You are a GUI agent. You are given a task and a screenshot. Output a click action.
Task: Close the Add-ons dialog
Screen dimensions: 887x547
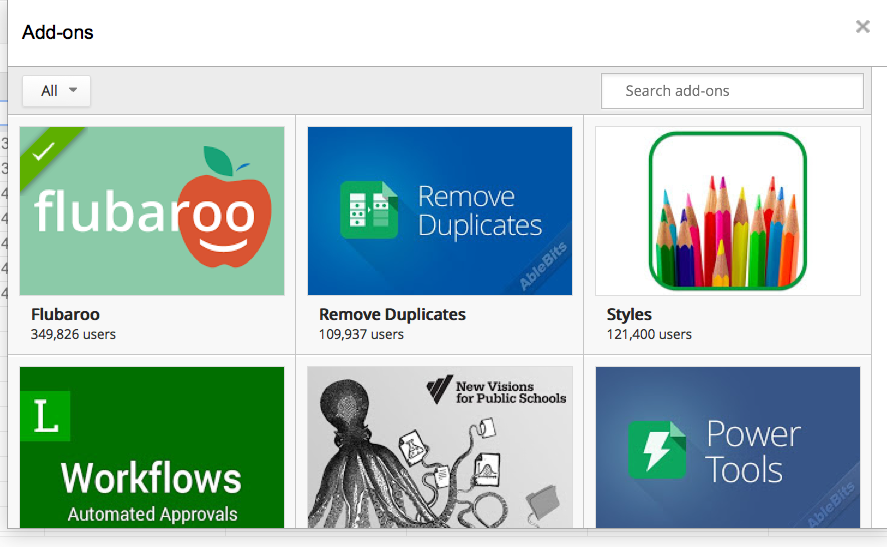coord(862,26)
